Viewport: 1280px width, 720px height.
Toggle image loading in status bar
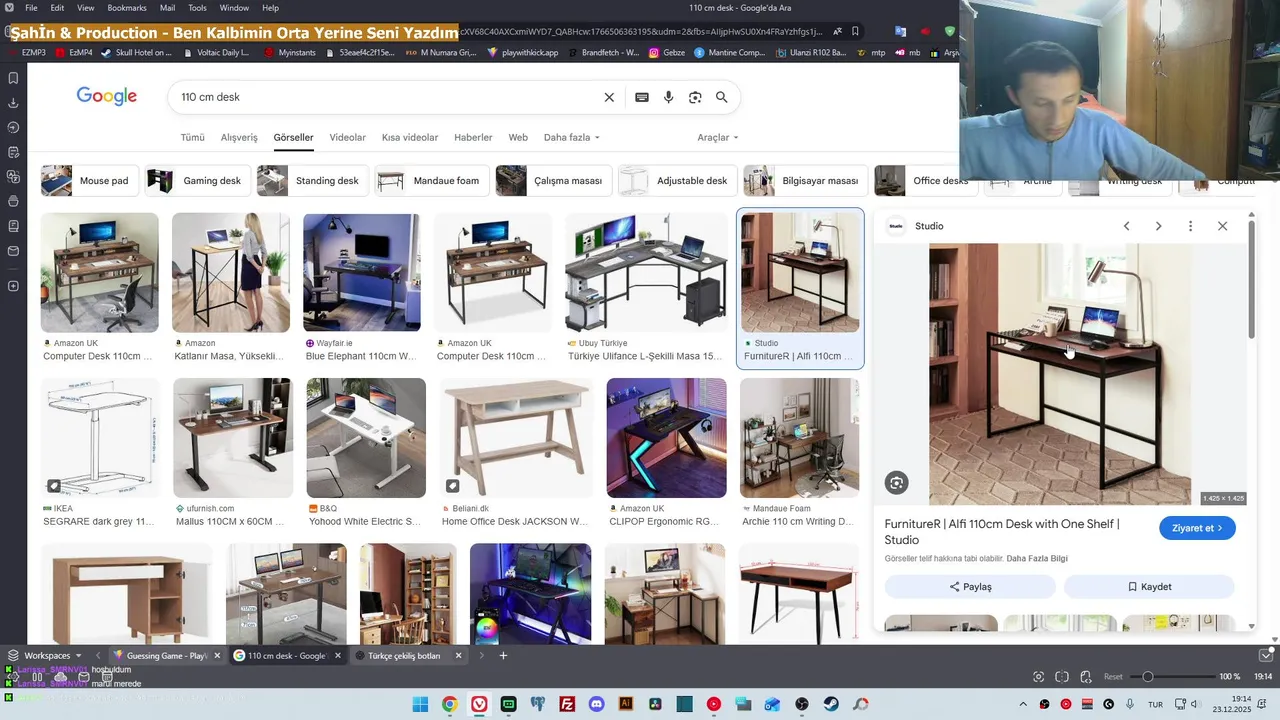pyautogui.click(x=1086, y=677)
